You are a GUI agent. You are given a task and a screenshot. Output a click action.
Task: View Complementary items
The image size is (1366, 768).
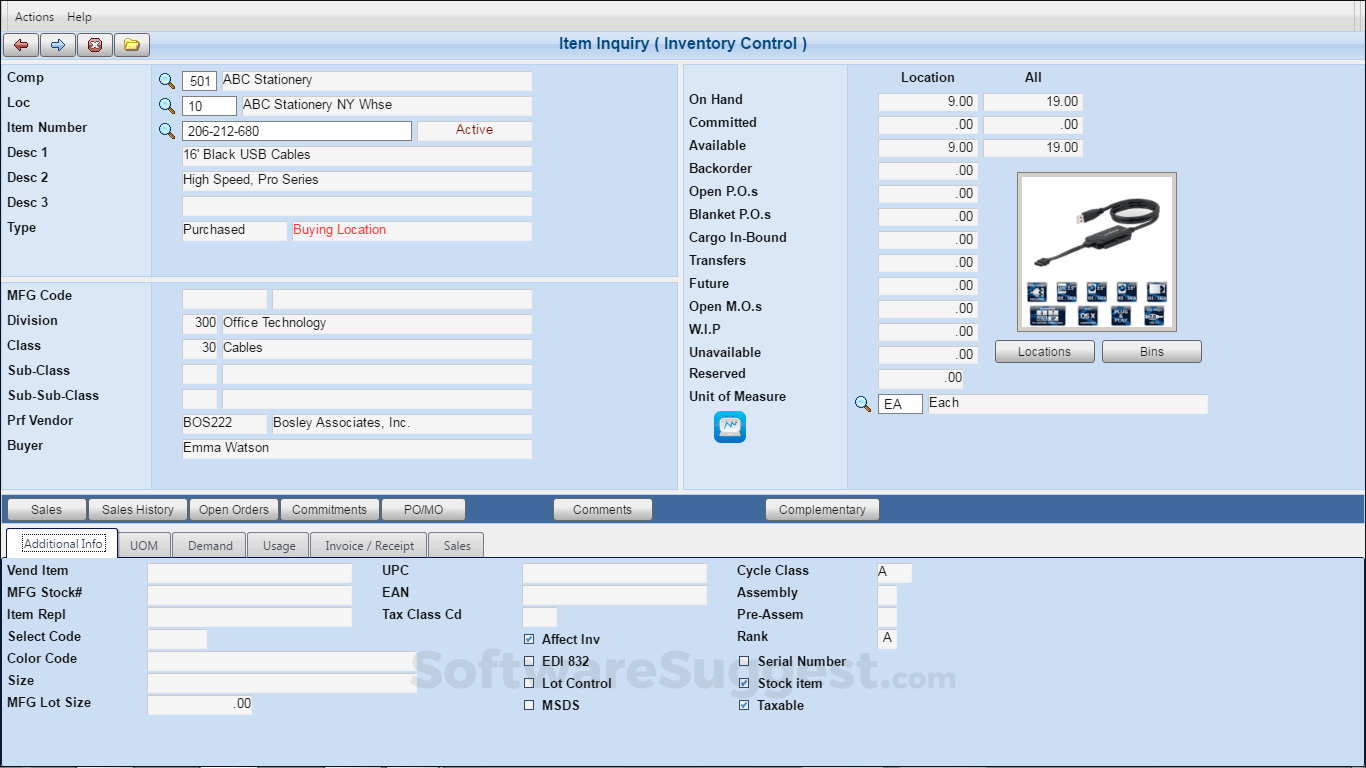pyautogui.click(x=822, y=509)
